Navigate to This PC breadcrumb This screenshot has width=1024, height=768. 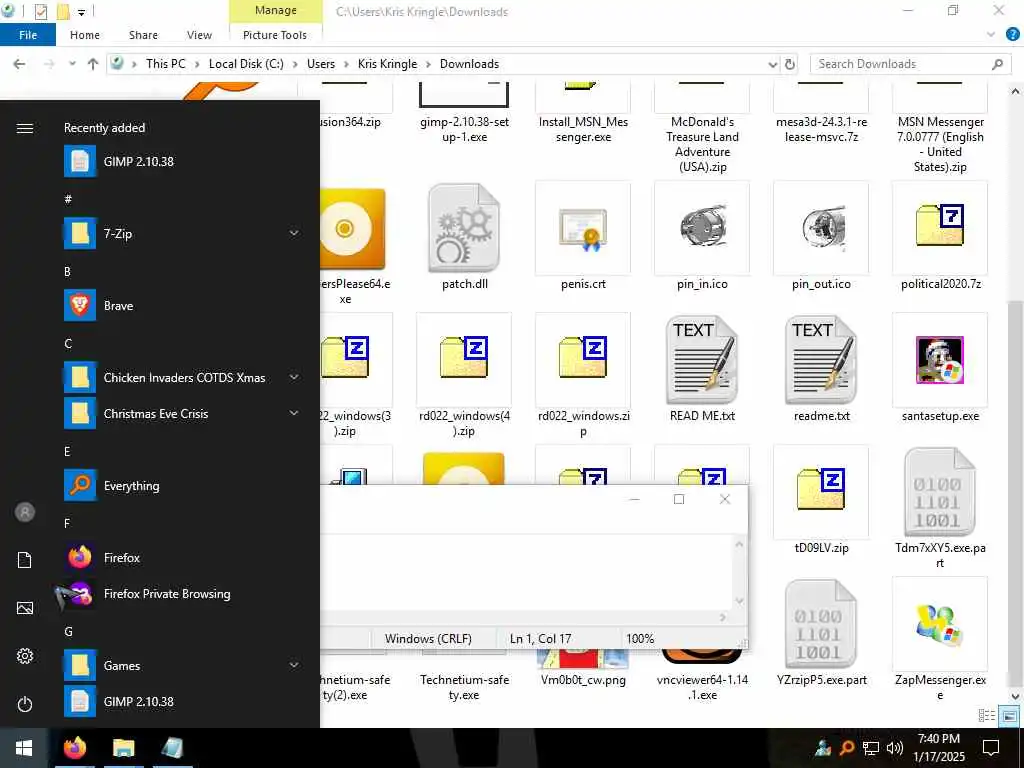pos(166,64)
